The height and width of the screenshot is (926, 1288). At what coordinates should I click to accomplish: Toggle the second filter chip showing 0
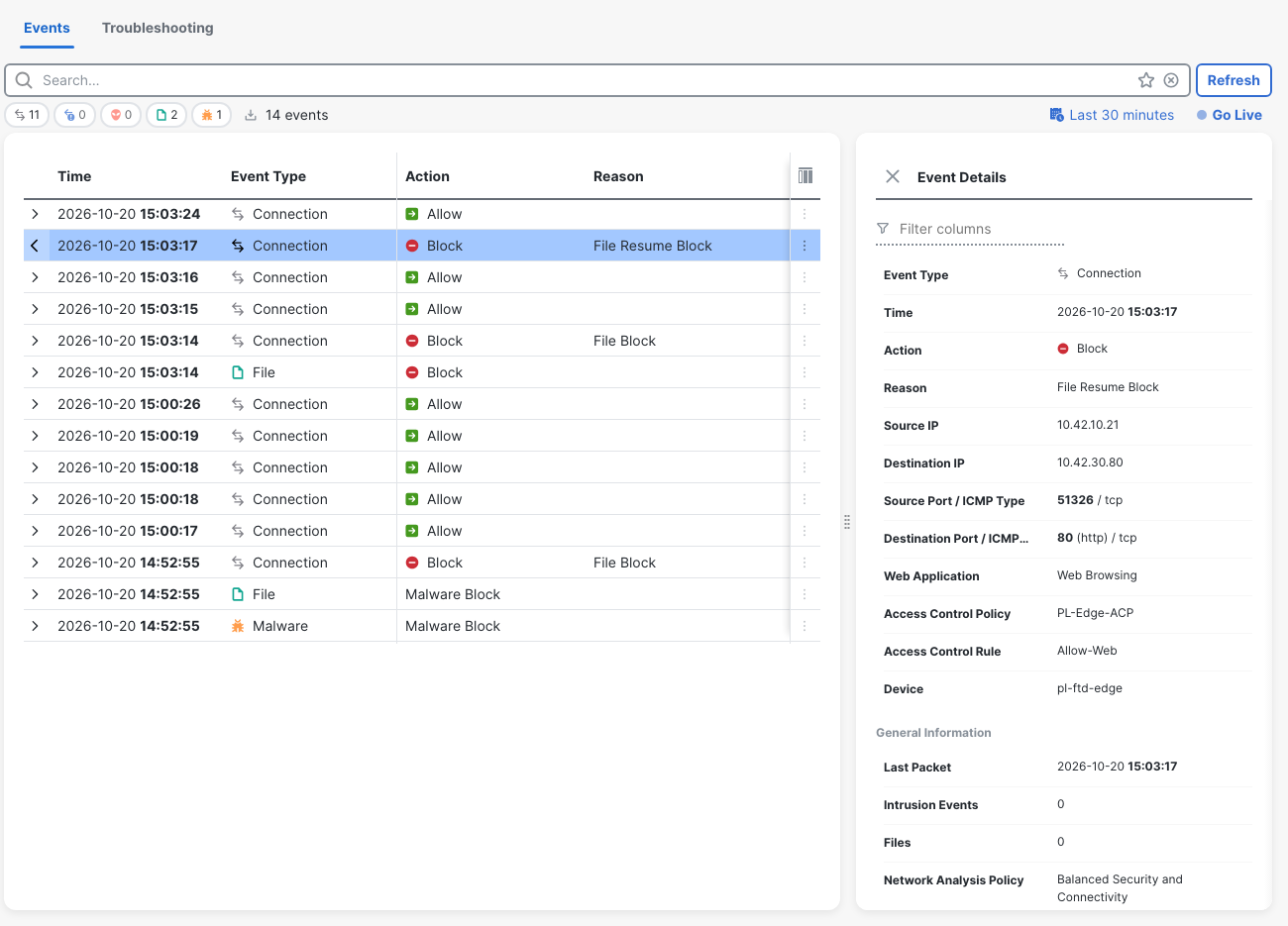pos(74,115)
